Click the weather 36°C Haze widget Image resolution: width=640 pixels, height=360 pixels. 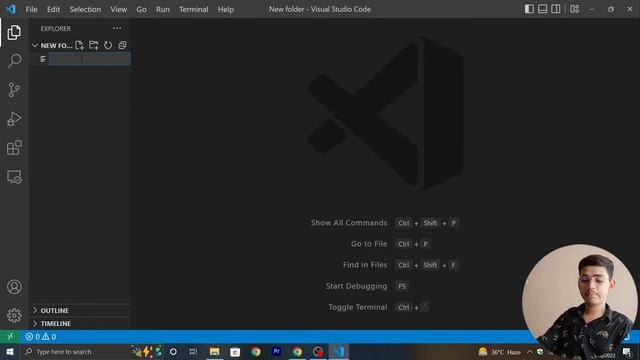click(500, 351)
